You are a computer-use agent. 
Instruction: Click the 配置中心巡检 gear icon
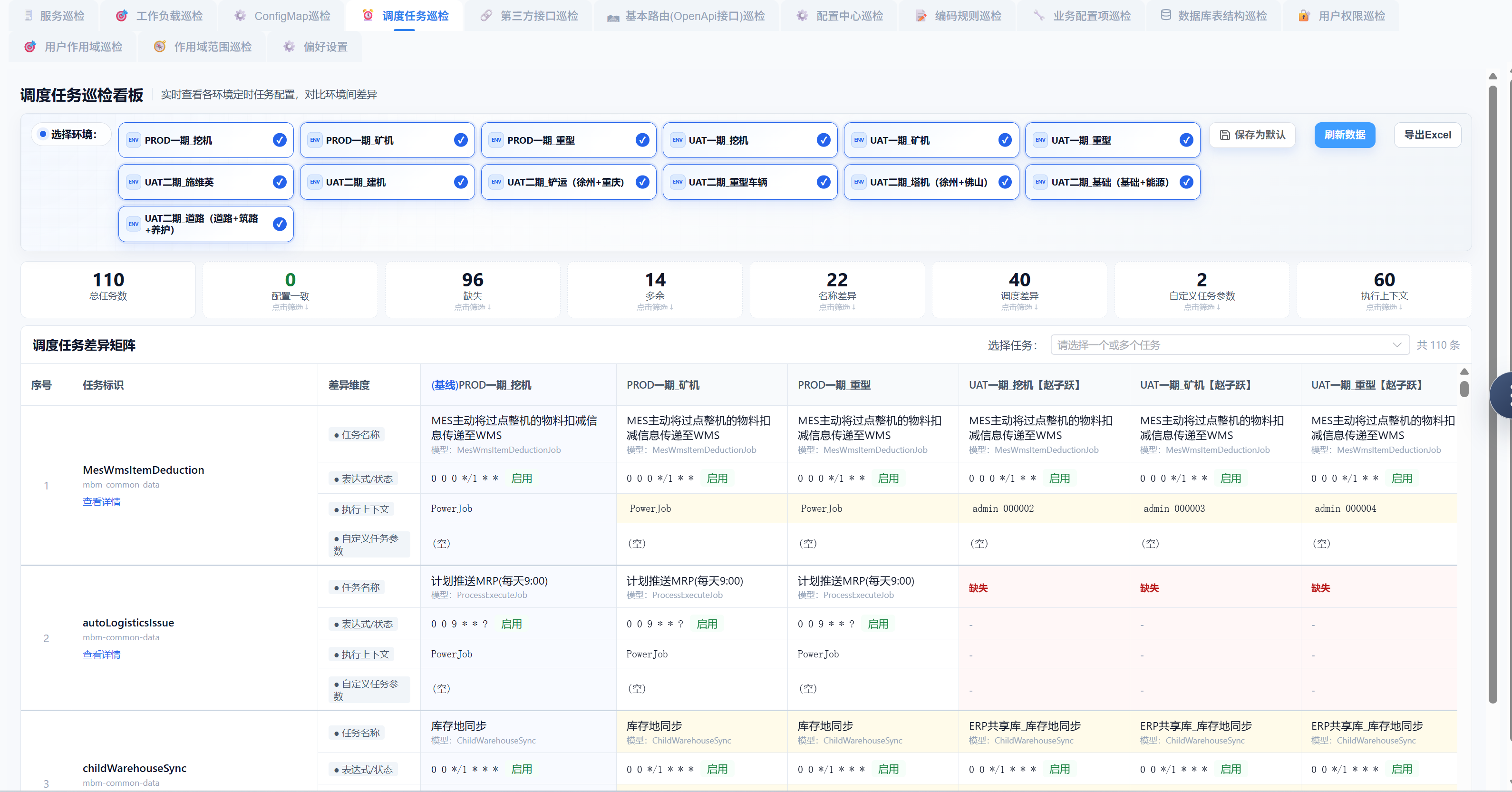point(803,16)
